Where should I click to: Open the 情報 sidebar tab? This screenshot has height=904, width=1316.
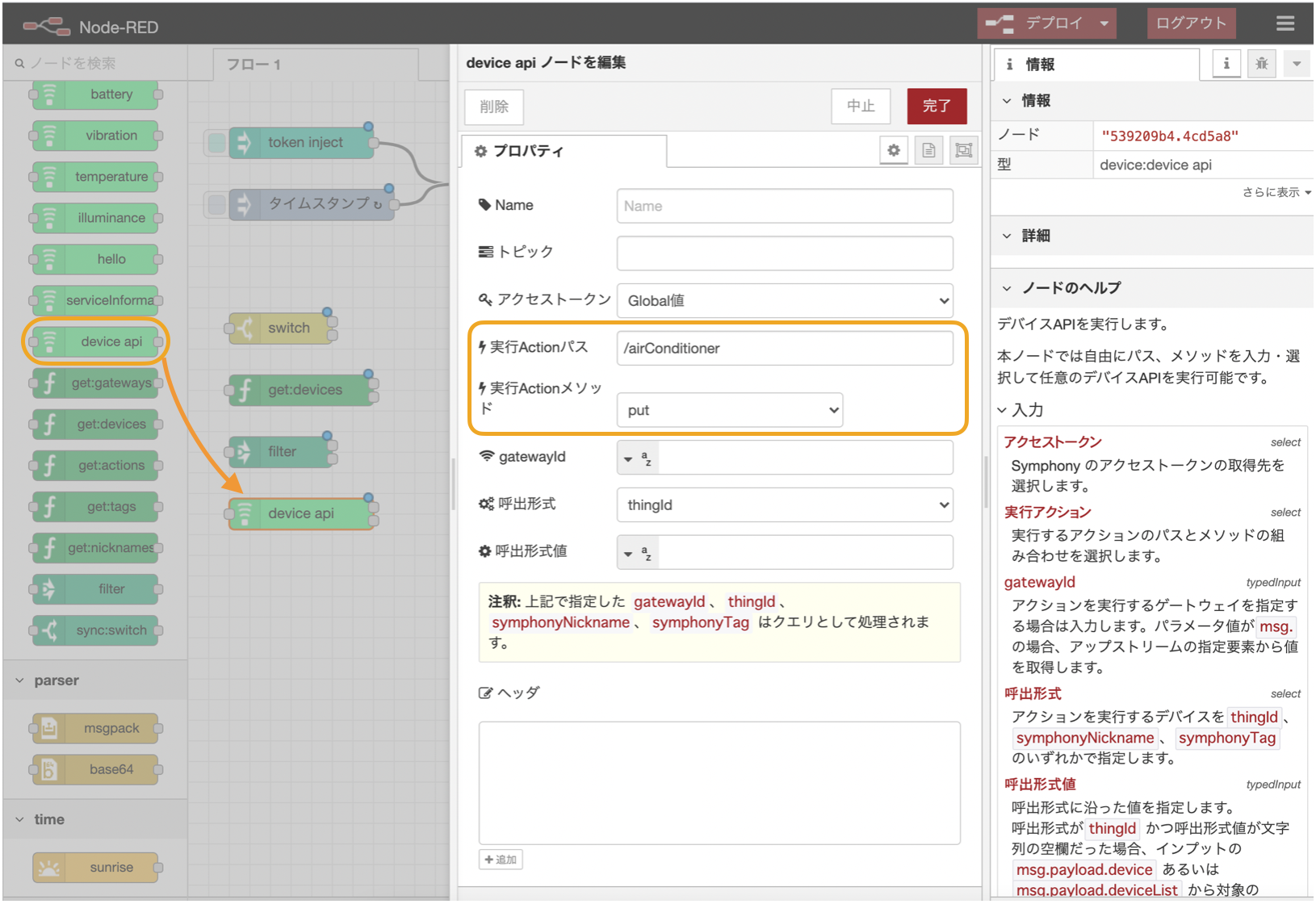[1096, 65]
